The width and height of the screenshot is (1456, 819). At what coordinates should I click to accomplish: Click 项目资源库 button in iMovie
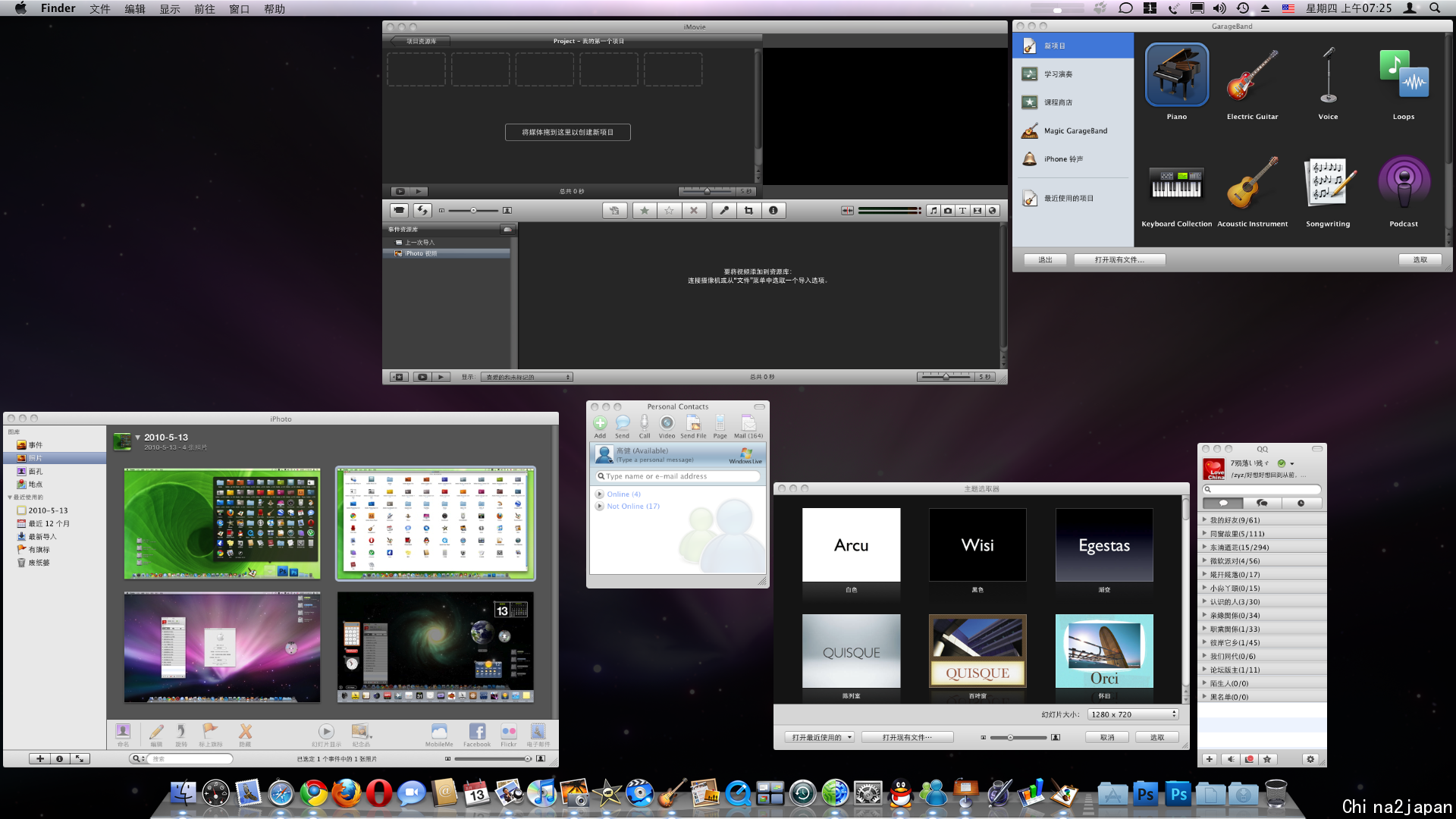[419, 41]
